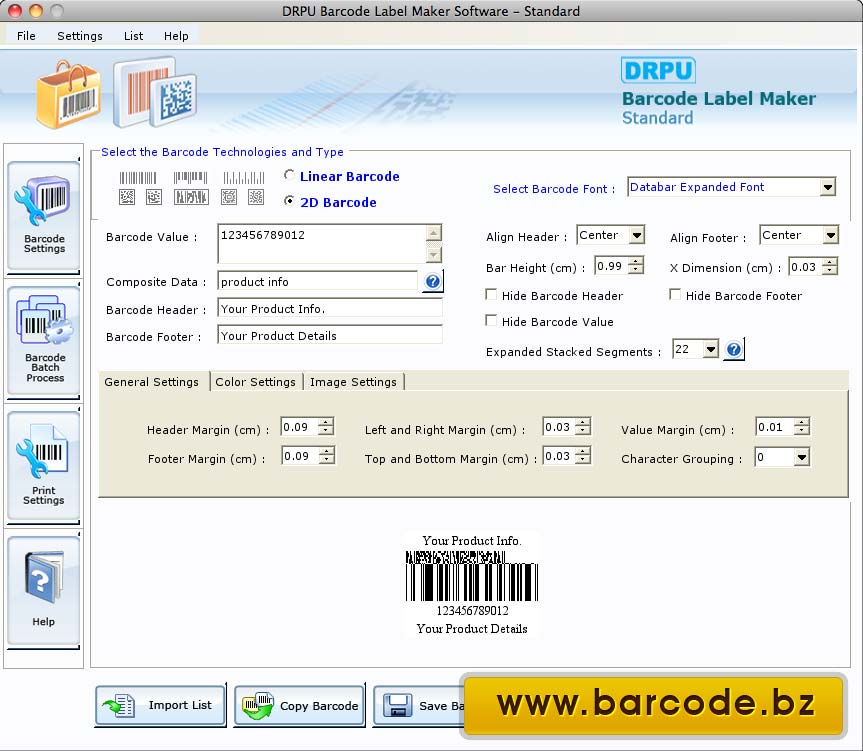Toggle Hide Barcode Value checkbox
The width and height of the screenshot is (863, 751).
coord(491,321)
